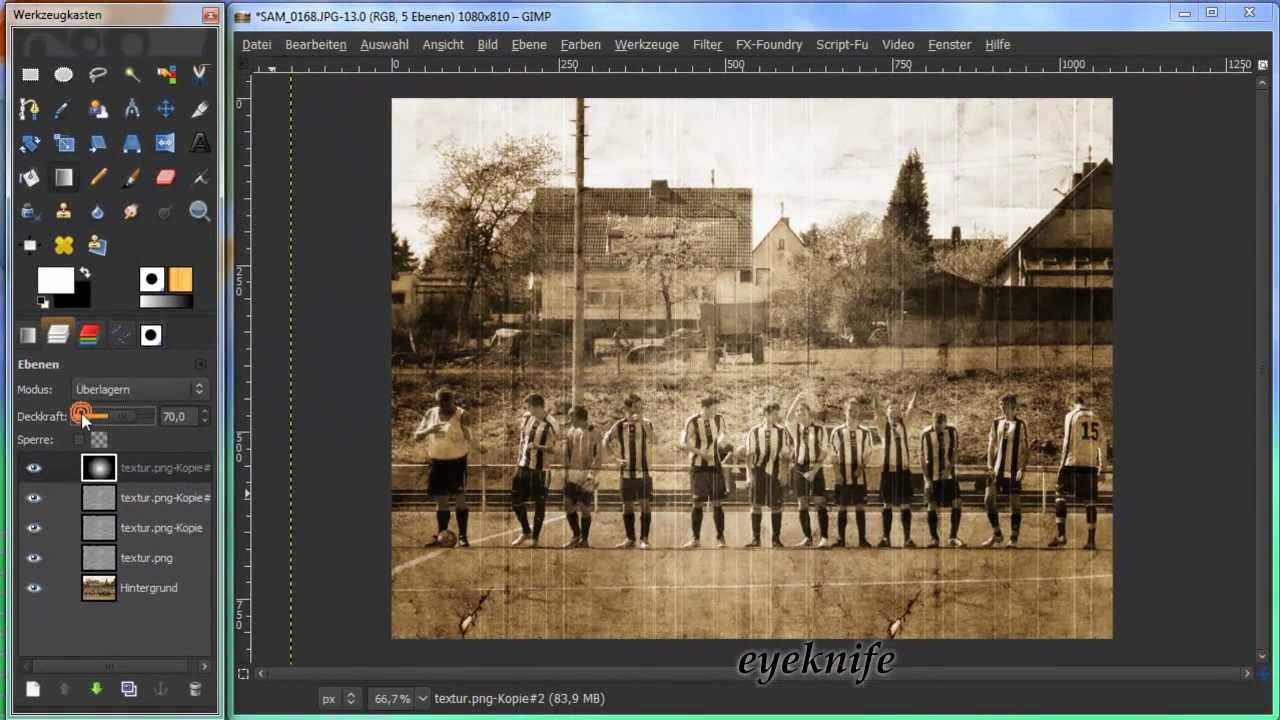Screen dimensions: 1280x720
Task: Open the Ebene menu
Action: click(x=529, y=45)
